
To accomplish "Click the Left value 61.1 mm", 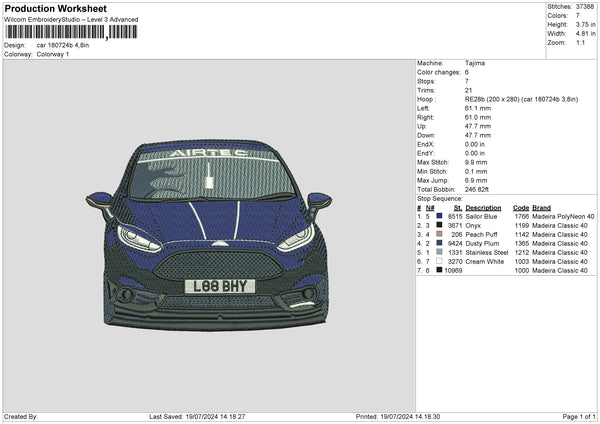I will [x=478, y=108].
